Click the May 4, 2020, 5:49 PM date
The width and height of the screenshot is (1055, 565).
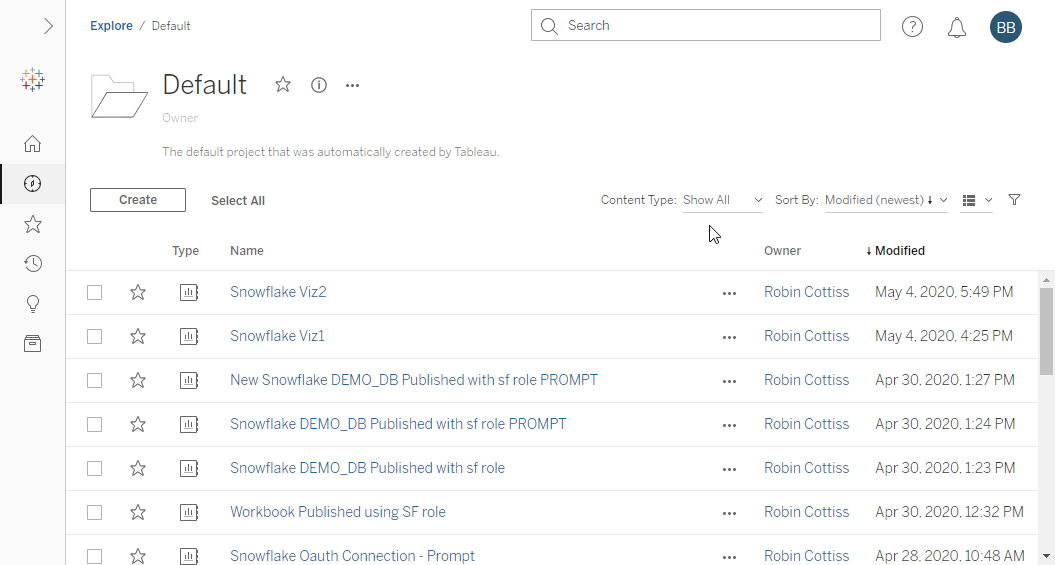coord(944,292)
